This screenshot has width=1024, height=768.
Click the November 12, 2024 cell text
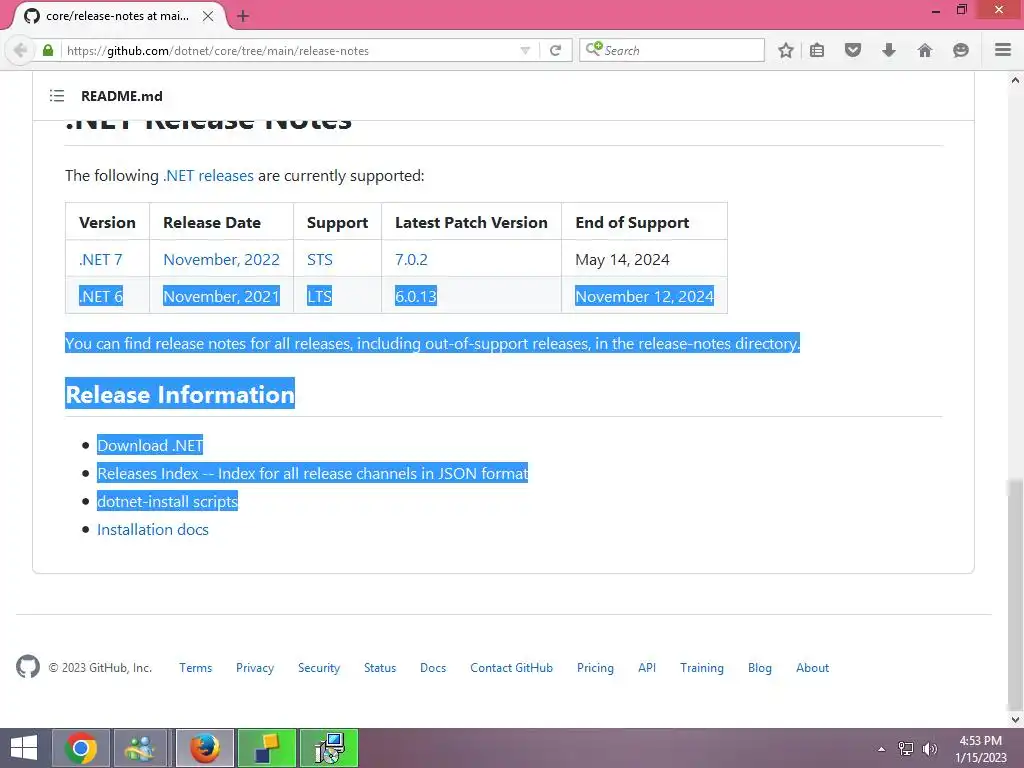645,296
